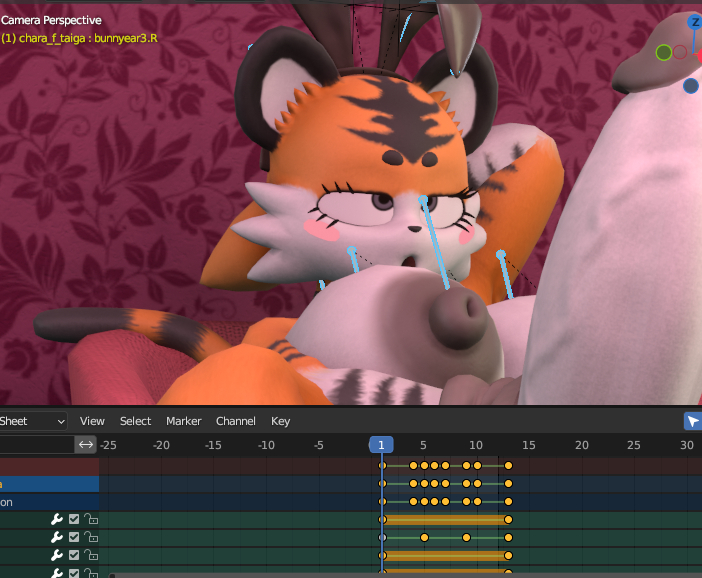Click the lock icon on third green channel
The image size is (702, 578).
click(x=90, y=555)
